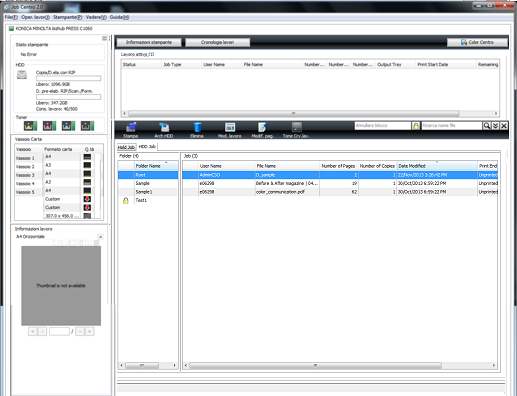This screenshot has width=517, height=396.
Task: Click Vassoio 3 paper quantity icon
Action: coord(87,174)
